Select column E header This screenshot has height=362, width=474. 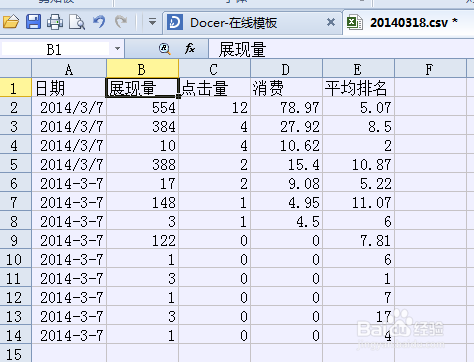[358, 69]
